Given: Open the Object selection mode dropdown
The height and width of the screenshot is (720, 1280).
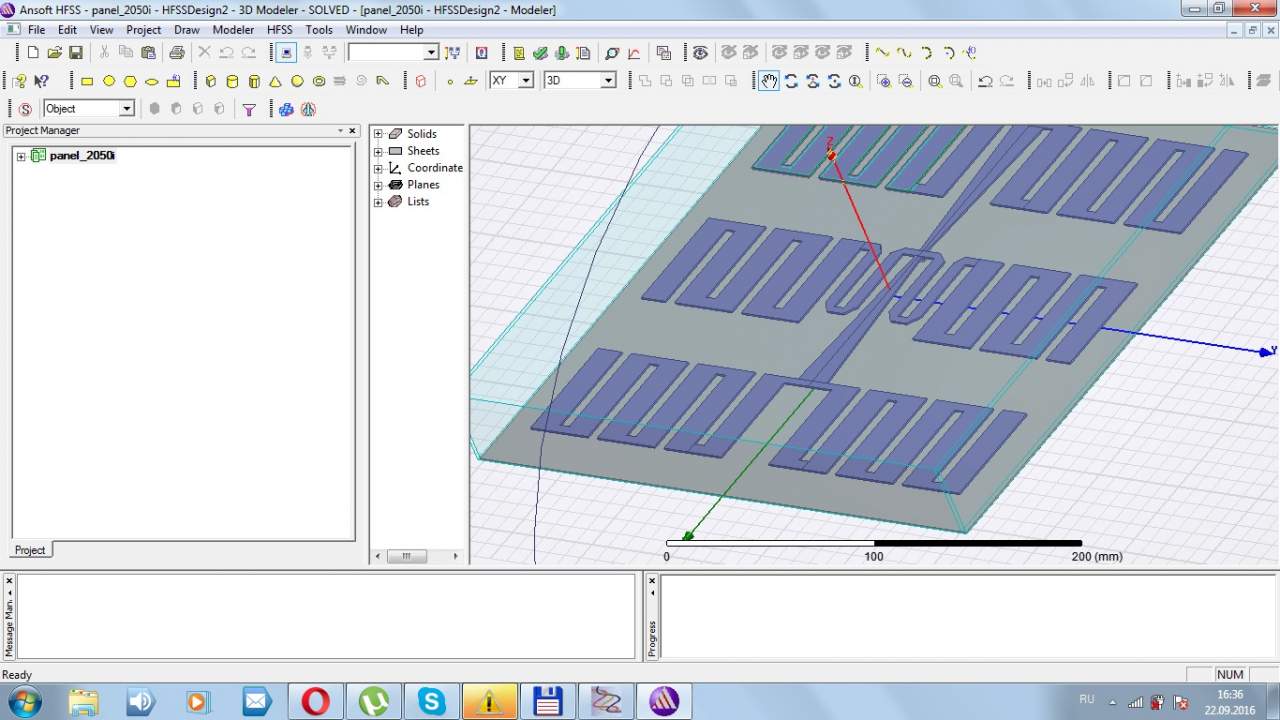Looking at the screenshot, I should (126, 109).
